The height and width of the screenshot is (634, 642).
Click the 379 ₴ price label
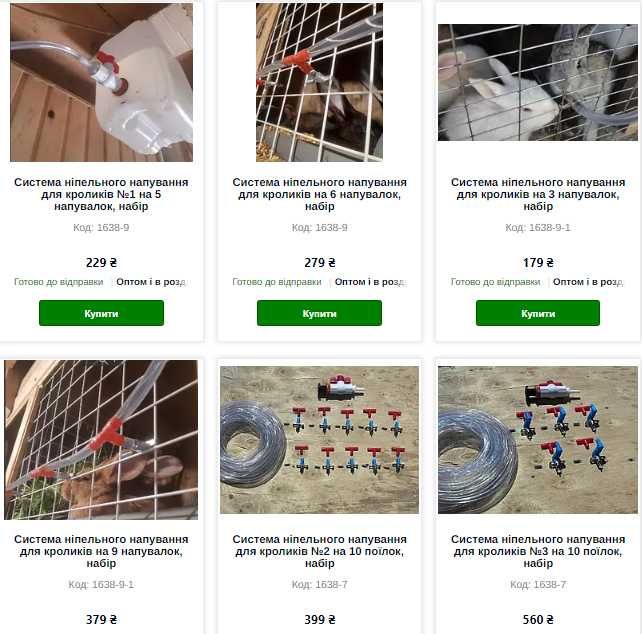(x=101, y=620)
